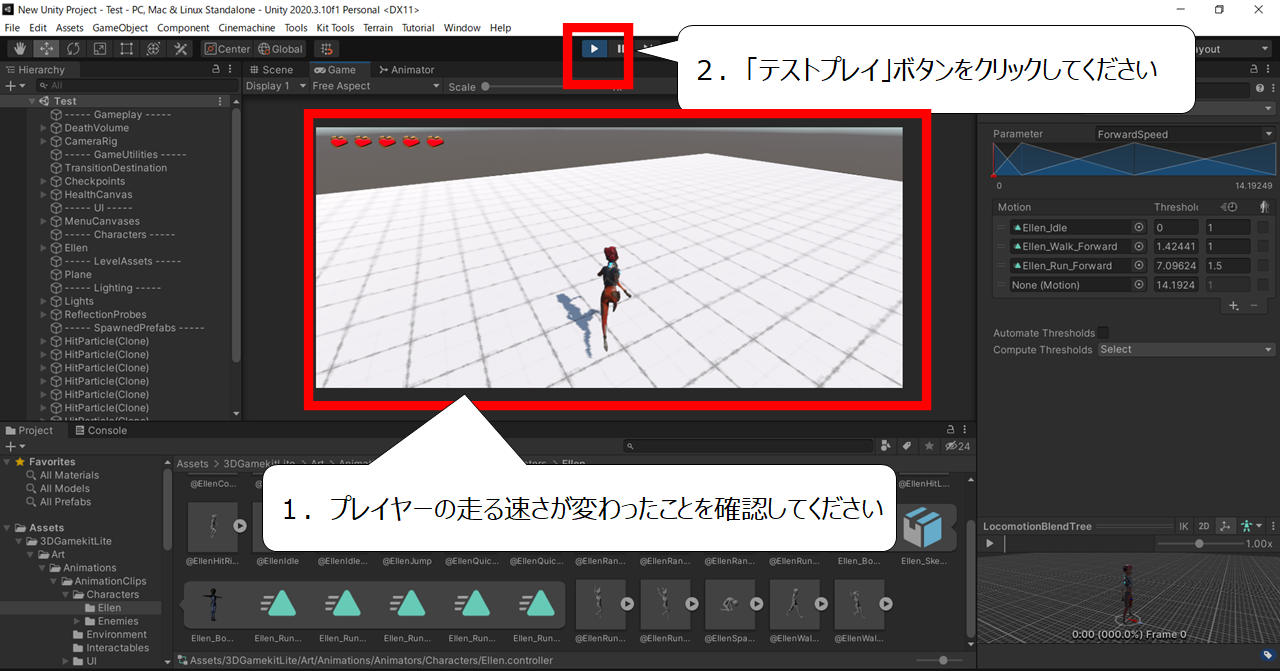Screen dimensions: 1280x671
Task: Toggle pivot Center handle position
Action: [227, 48]
